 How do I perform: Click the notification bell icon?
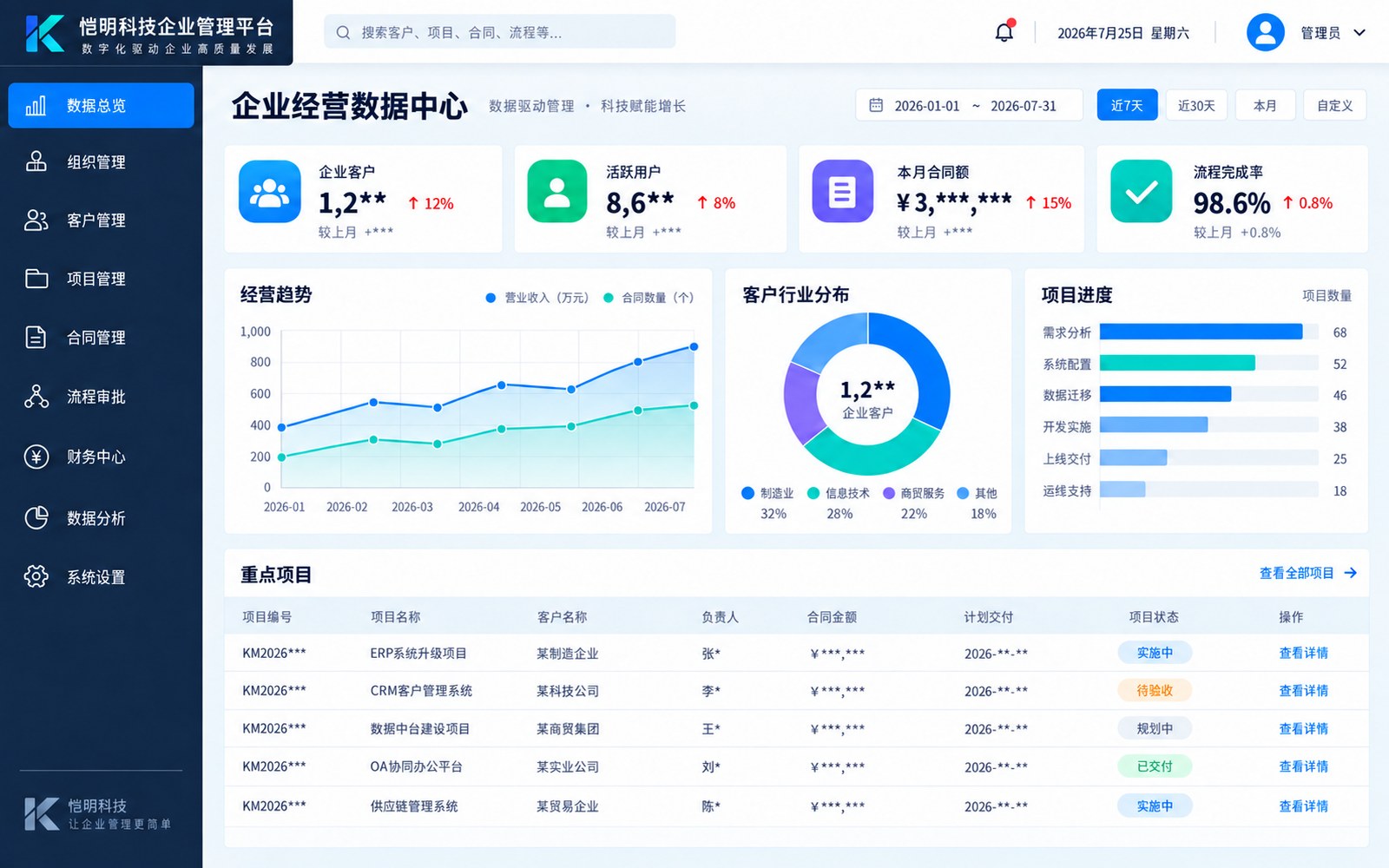click(x=1004, y=31)
